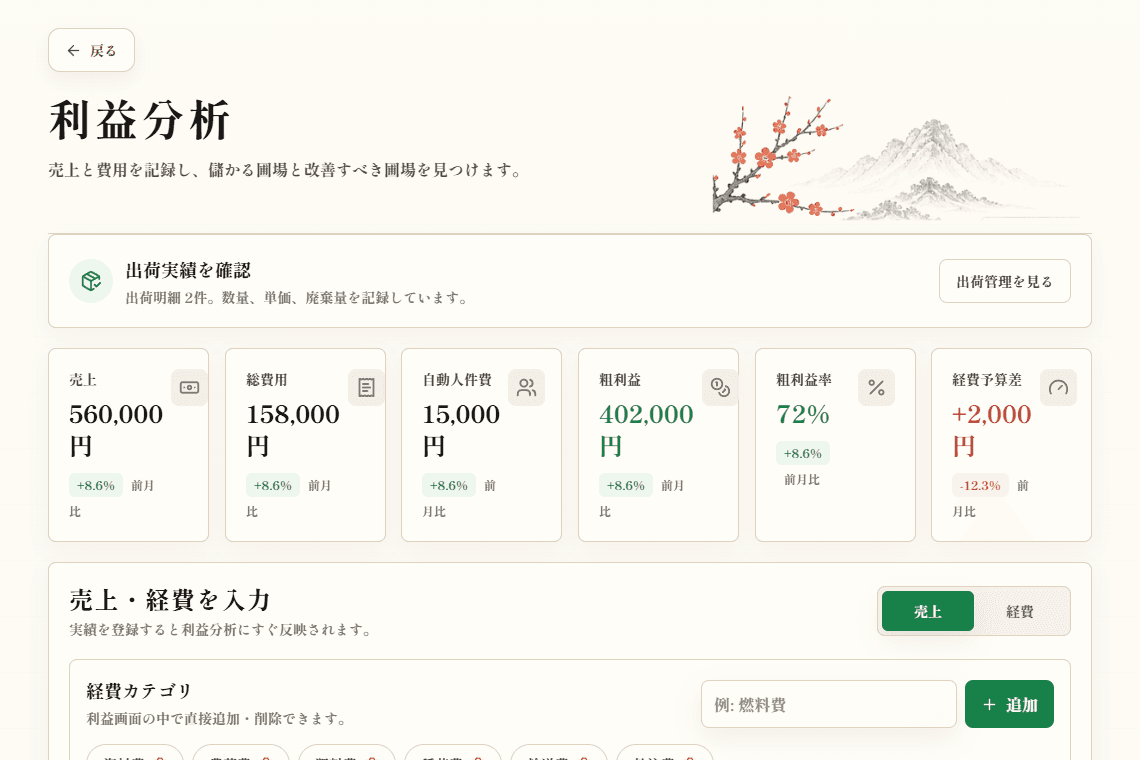
Task: Click the receipt icon on the 総費用 card
Action: [366, 388]
